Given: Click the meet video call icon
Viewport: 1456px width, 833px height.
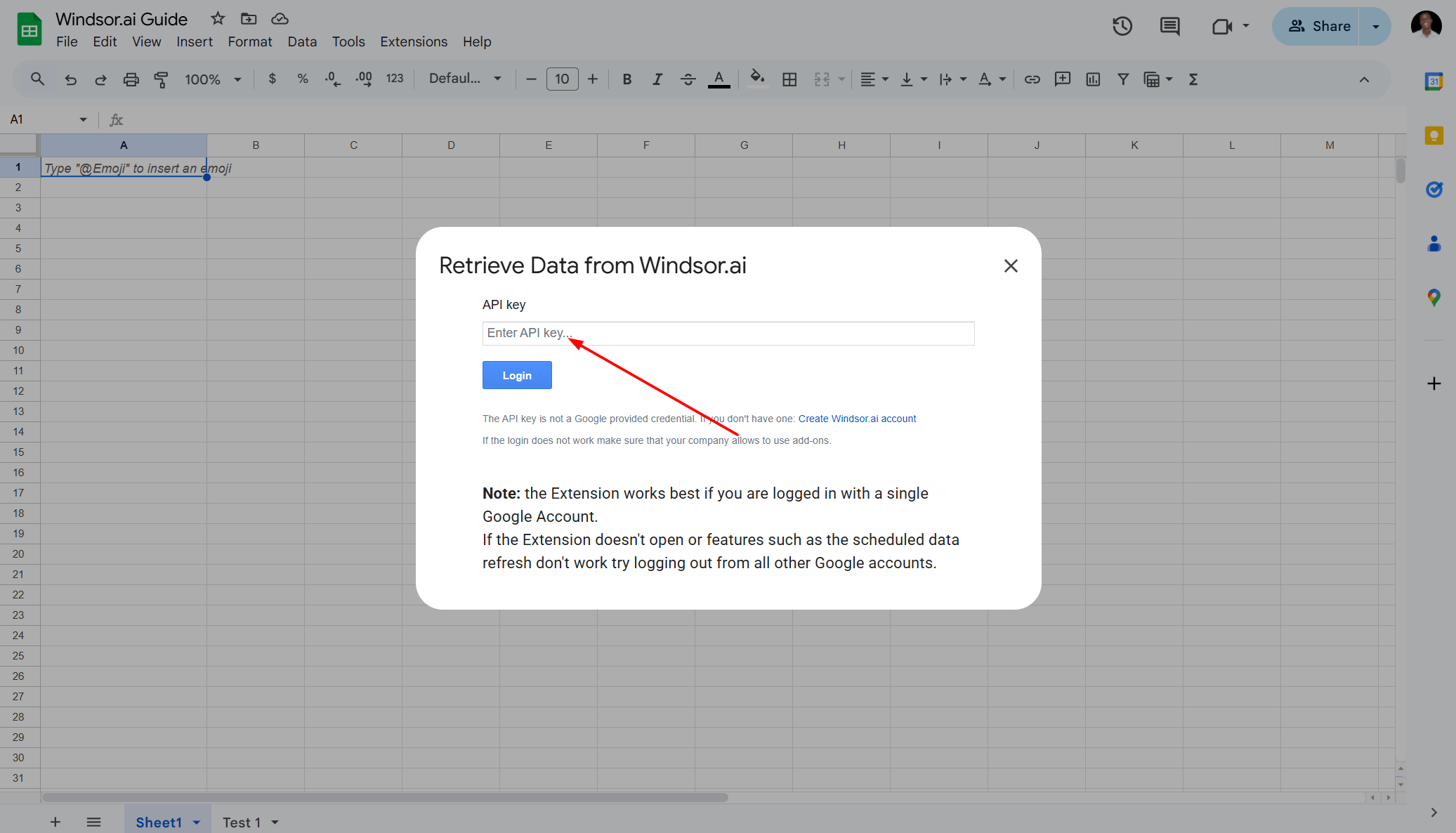Looking at the screenshot, I should click(x=1222, y=27).
